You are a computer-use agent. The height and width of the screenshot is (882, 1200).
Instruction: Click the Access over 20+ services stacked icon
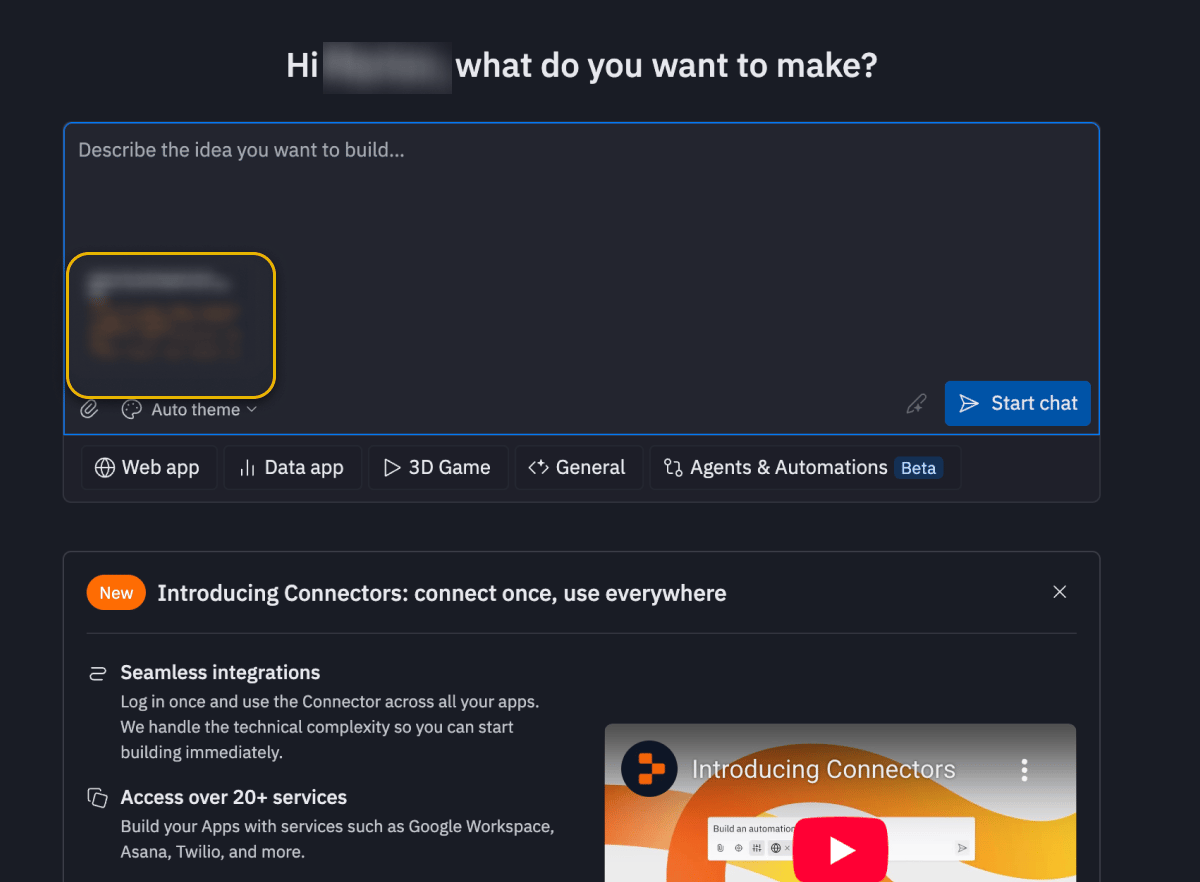point(97,797)
